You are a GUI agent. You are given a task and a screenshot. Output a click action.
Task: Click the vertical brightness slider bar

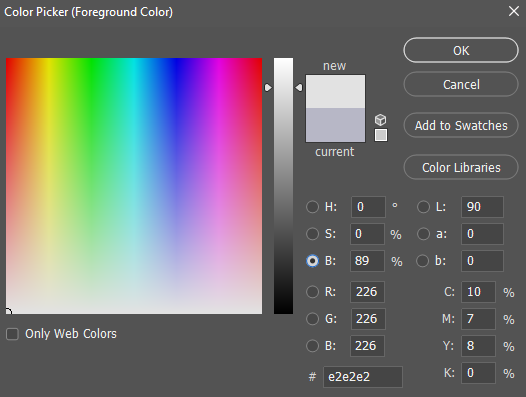tap(283, 186)
